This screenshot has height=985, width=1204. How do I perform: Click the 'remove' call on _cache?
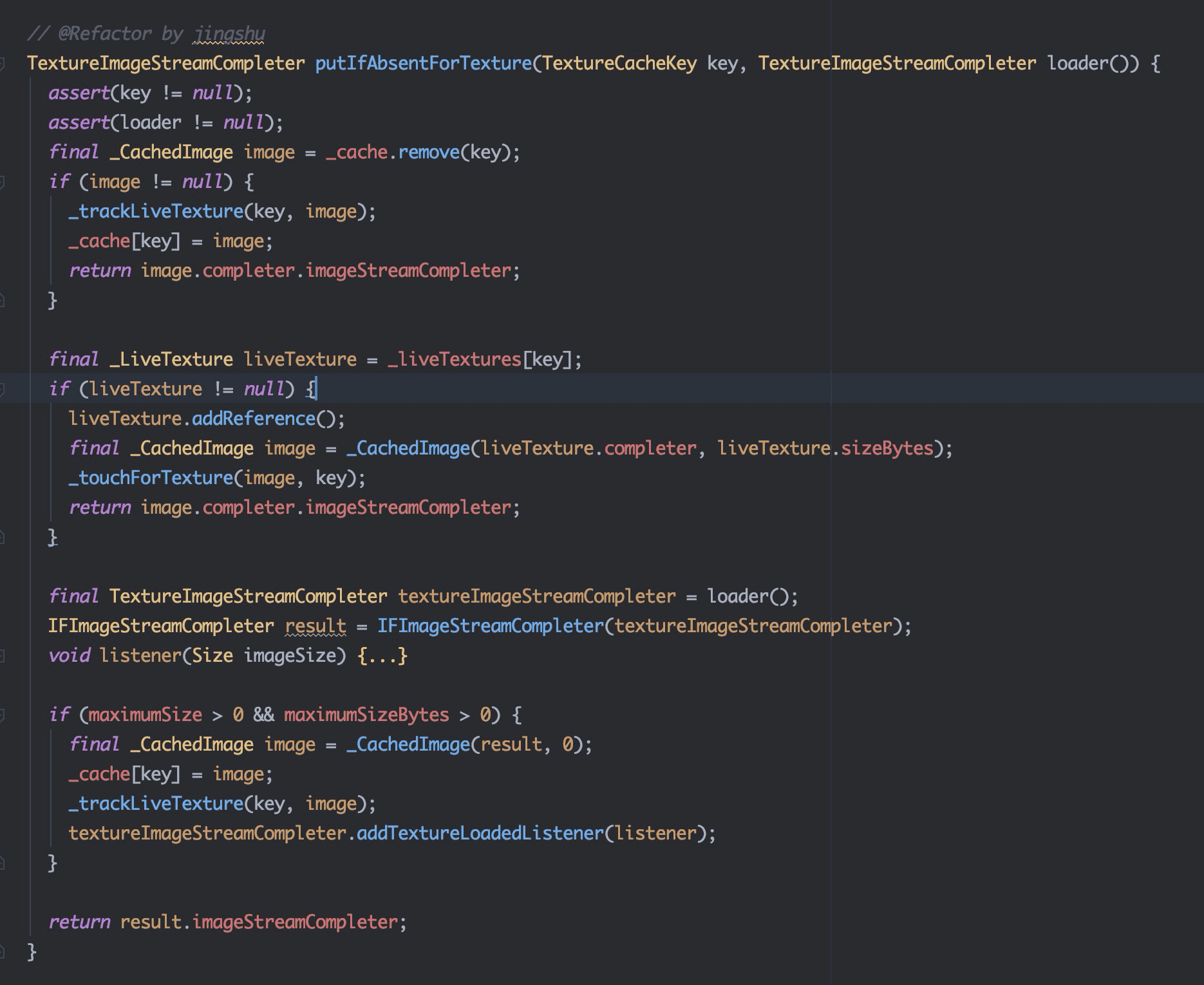pyautogui.click(x=429, y=152)
